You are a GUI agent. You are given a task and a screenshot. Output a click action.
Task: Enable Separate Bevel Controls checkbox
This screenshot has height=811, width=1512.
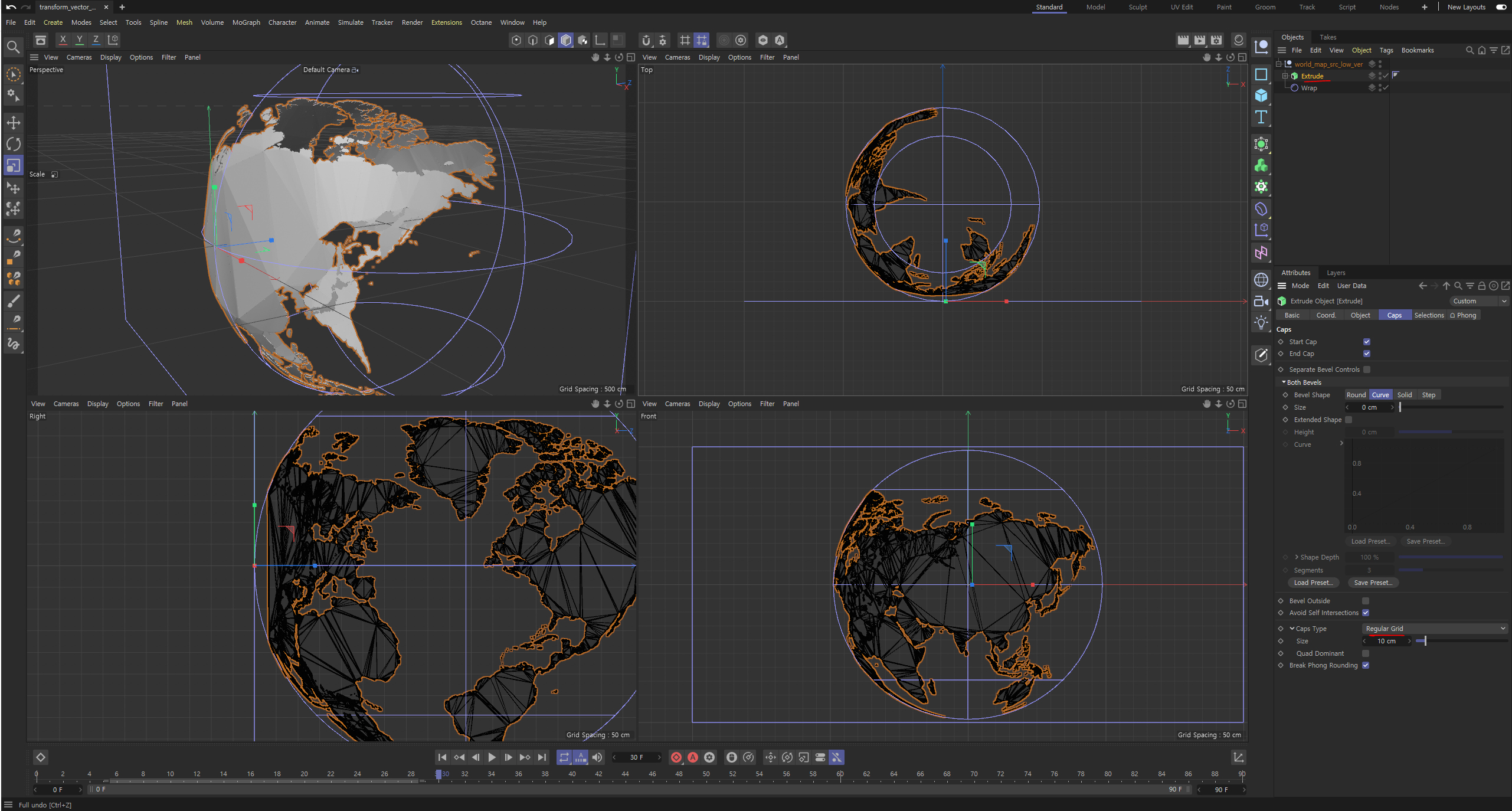tap(1367, 369)
